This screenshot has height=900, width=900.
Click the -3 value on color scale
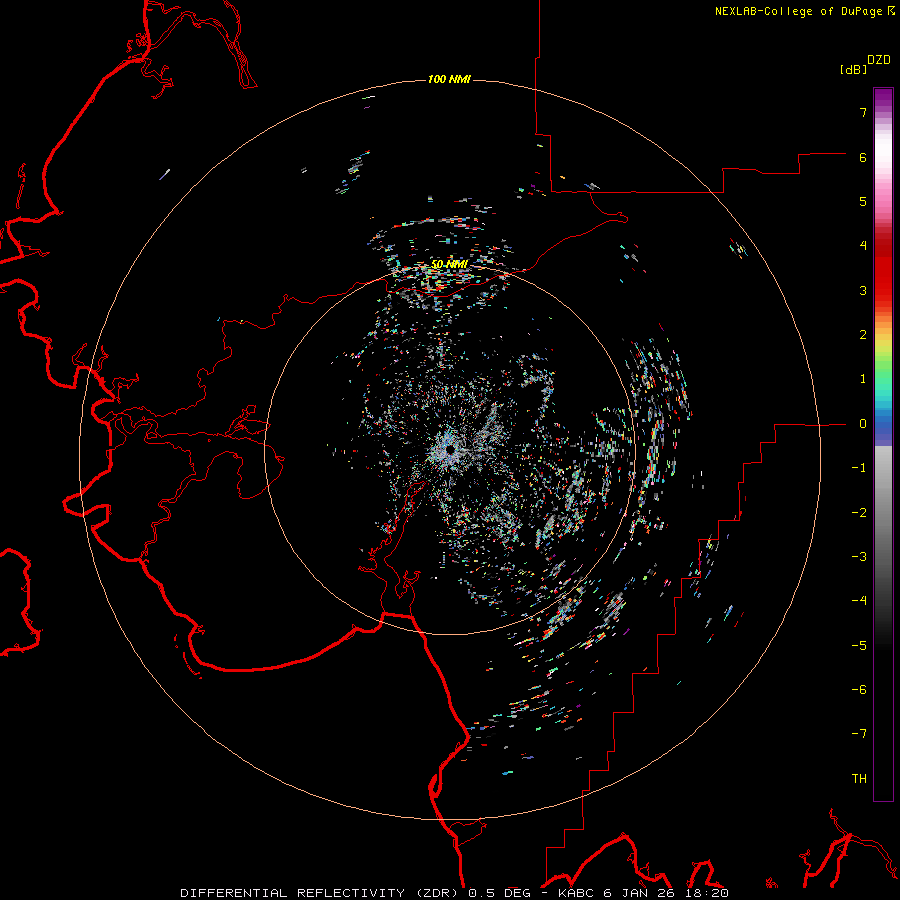pyautogui.click(x=859, y=557)
